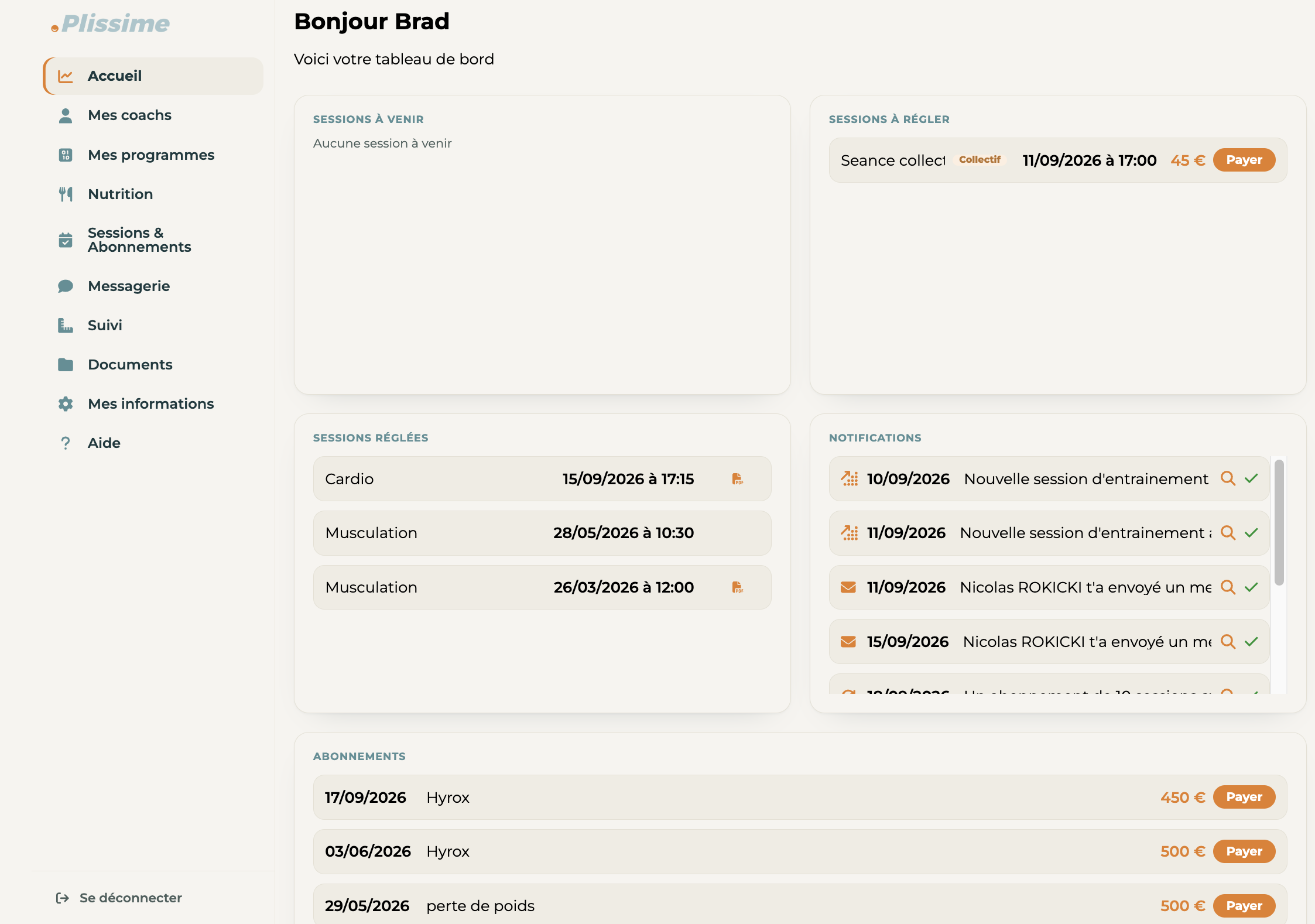Image resolution: width=1315 pixels, height=924 pixels.
Task: Click 'Nouvelle session d'entrainement' text dated 10/09/2026
Action: click(1086, 479)
